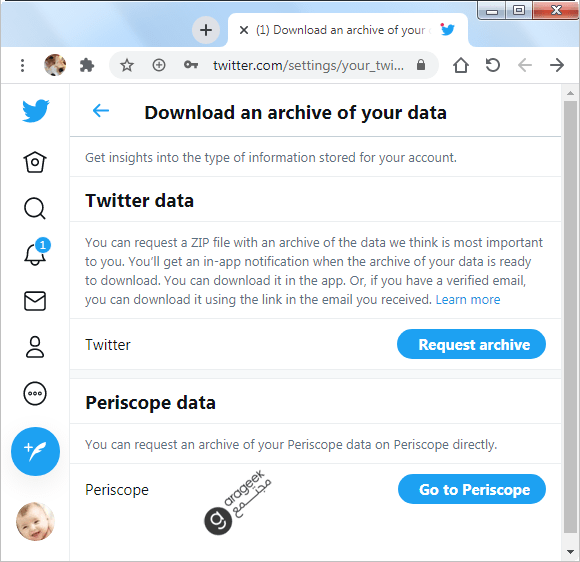Open the Explore search icon in sidebar
The width and height of the screenshot is (580, 562).
(x=35, y=208)
